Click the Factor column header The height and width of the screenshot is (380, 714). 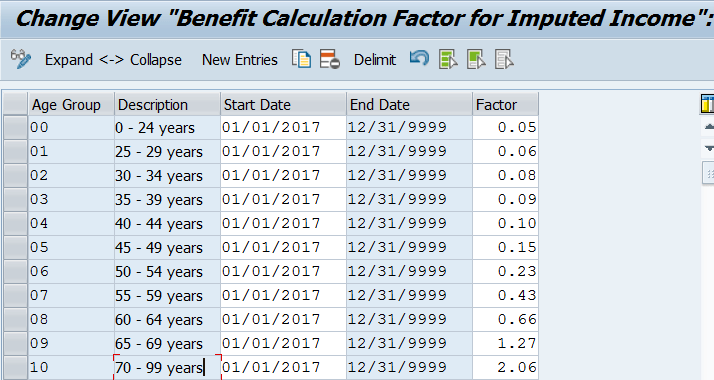coord(505,104)
